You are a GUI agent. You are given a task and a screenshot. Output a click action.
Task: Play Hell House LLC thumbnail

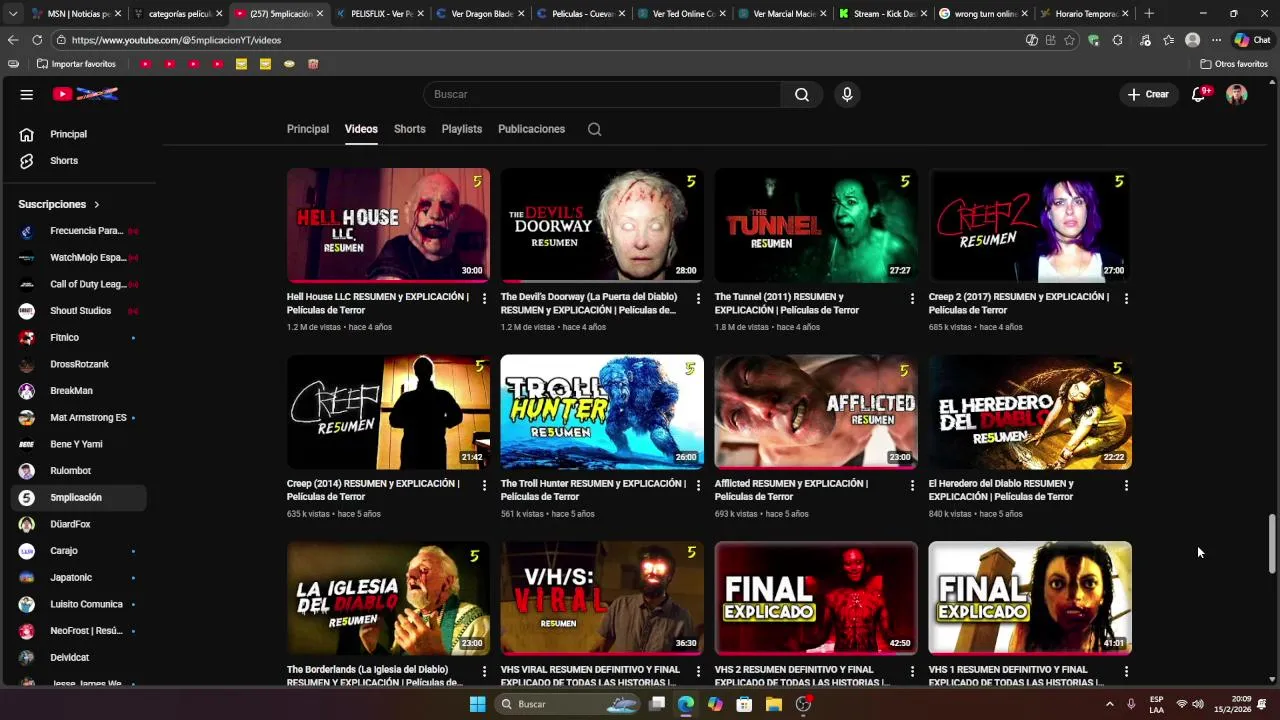pos(388,225)
